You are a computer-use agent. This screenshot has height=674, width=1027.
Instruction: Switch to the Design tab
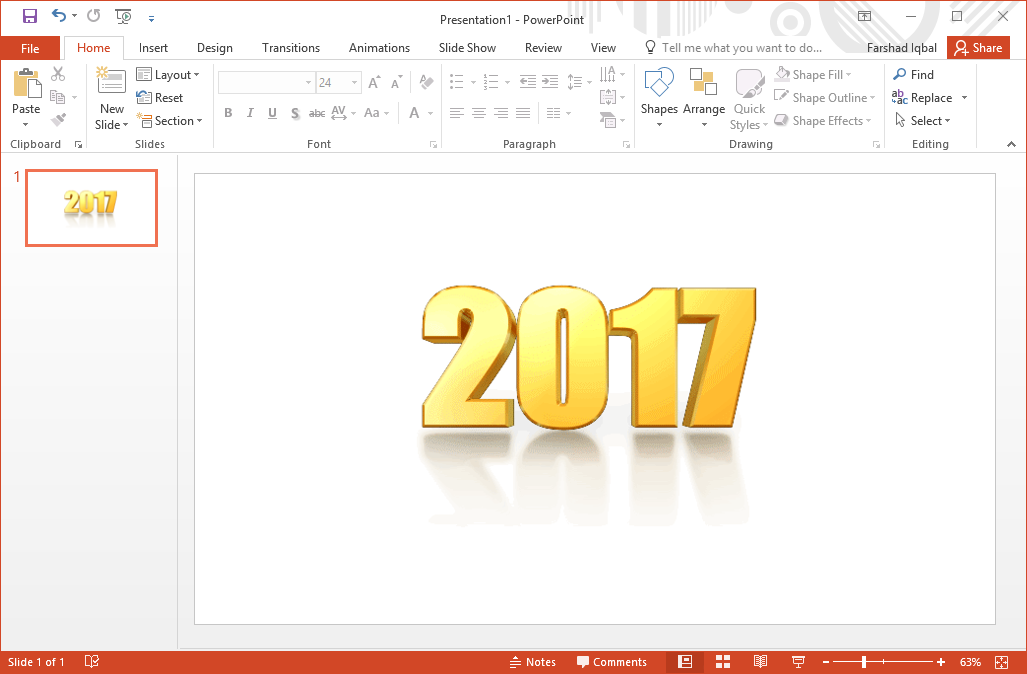click(x=215, y=48)
